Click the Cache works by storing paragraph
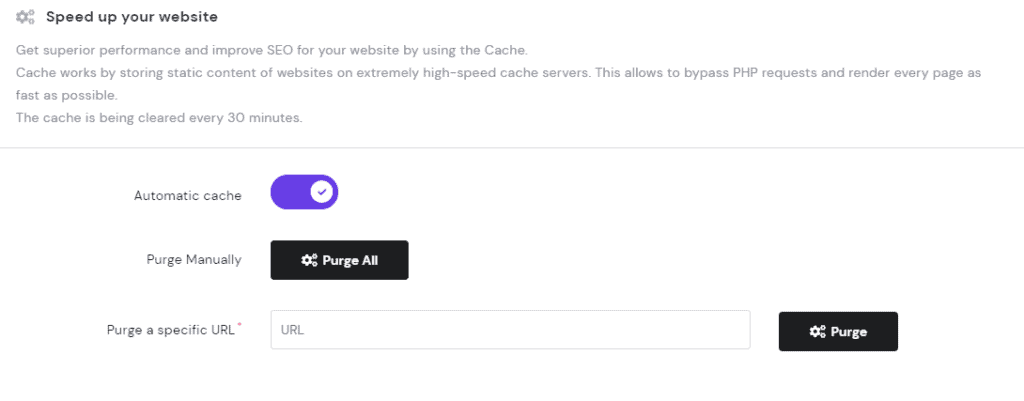 tap(498, 72)
